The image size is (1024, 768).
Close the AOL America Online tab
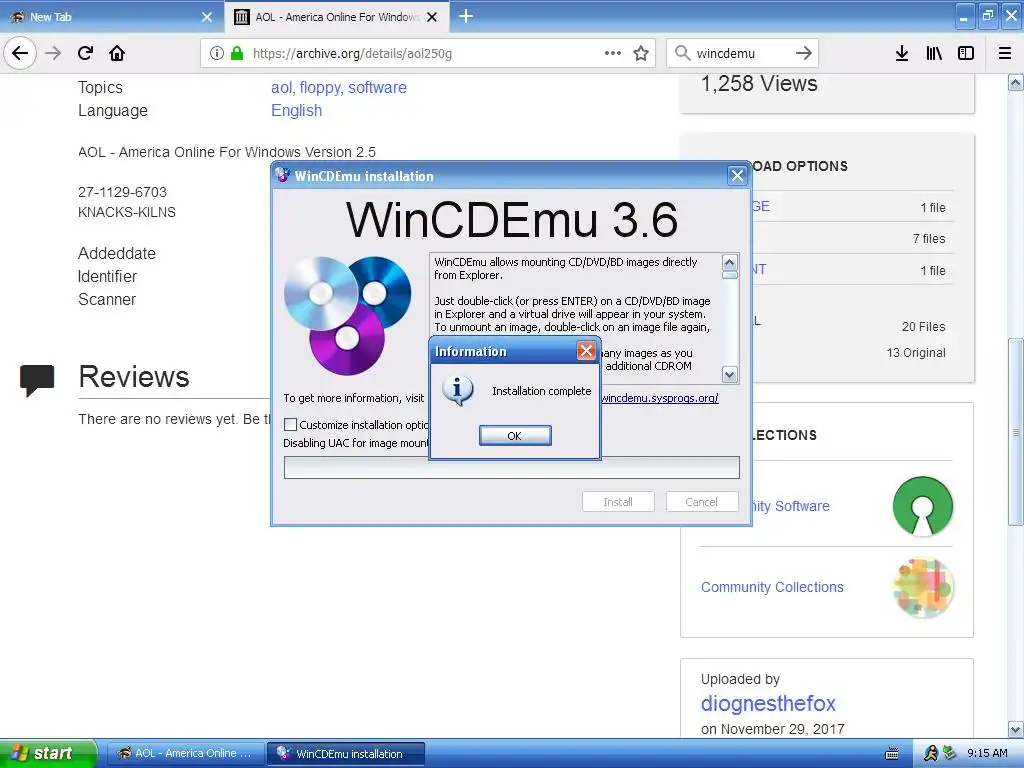click(432, 17)
